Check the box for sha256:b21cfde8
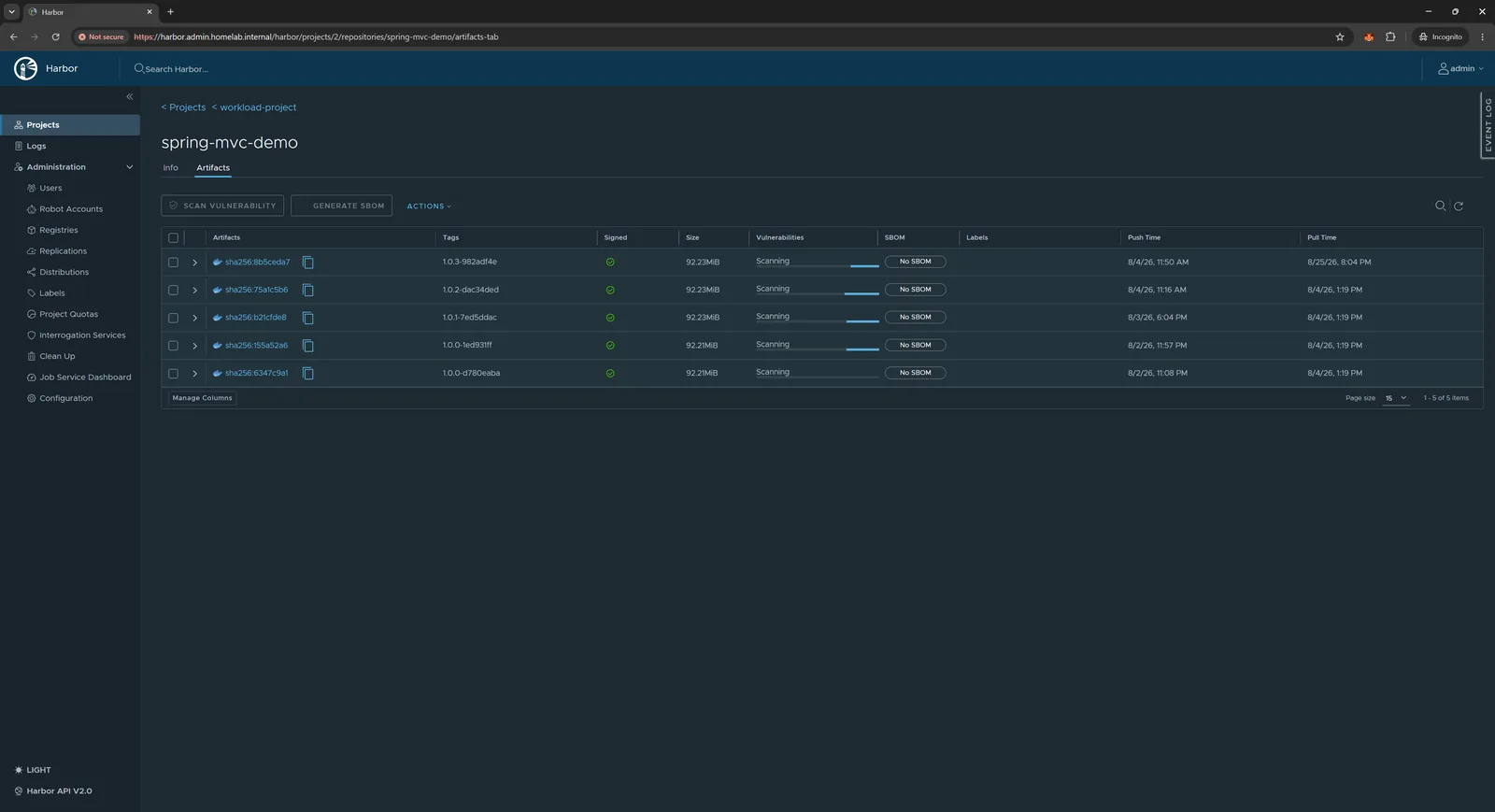The width and height of the screenshot is (1495, 812). coord(173,318)
